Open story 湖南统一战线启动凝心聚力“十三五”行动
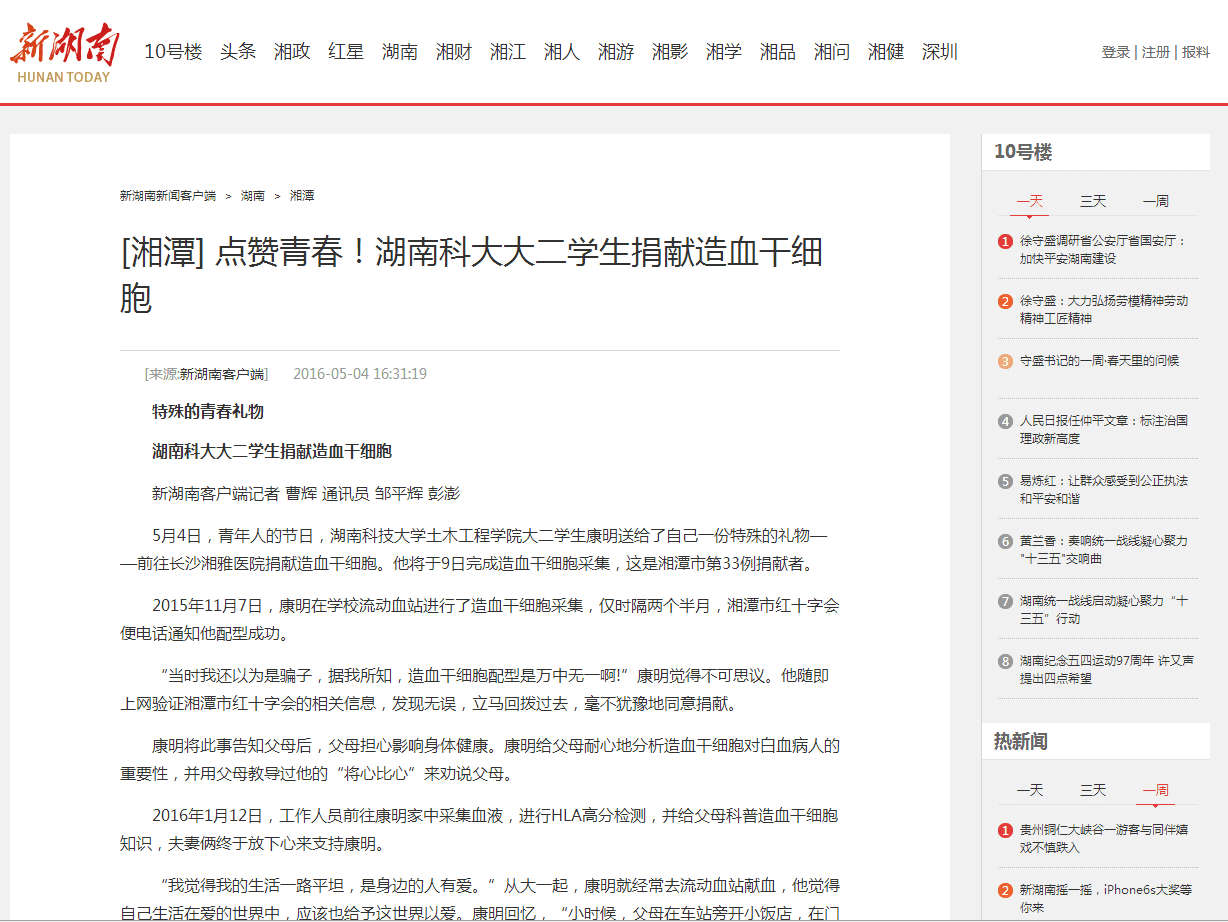1228x922 pixels. click(x=1104, y=609)
